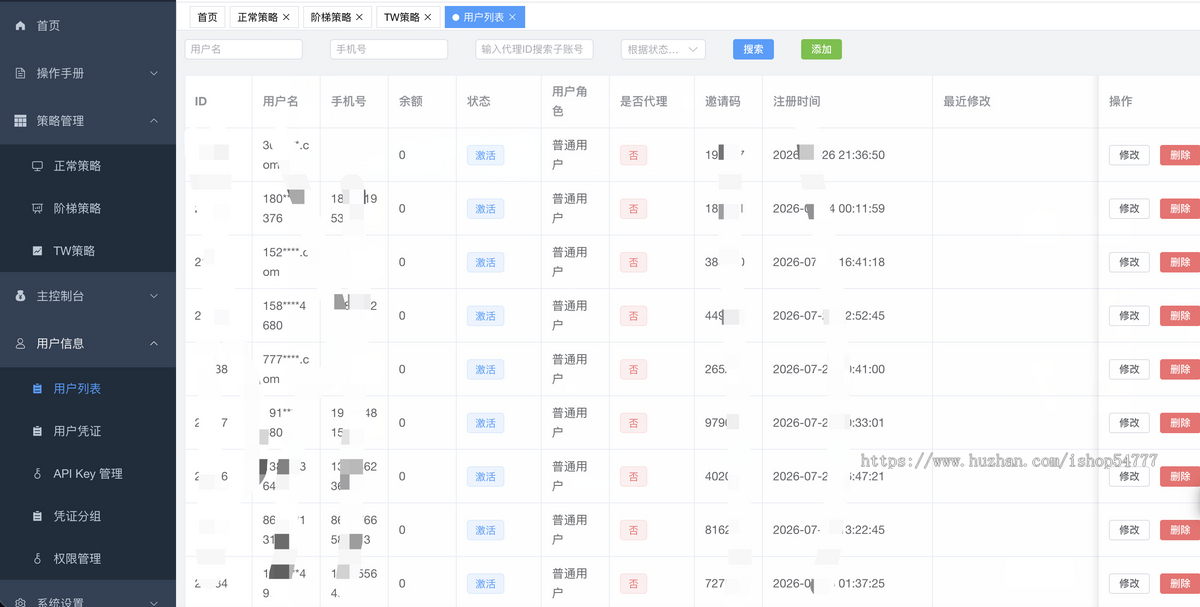Switch to the 阶梯策略 tab

coord(338,17)
